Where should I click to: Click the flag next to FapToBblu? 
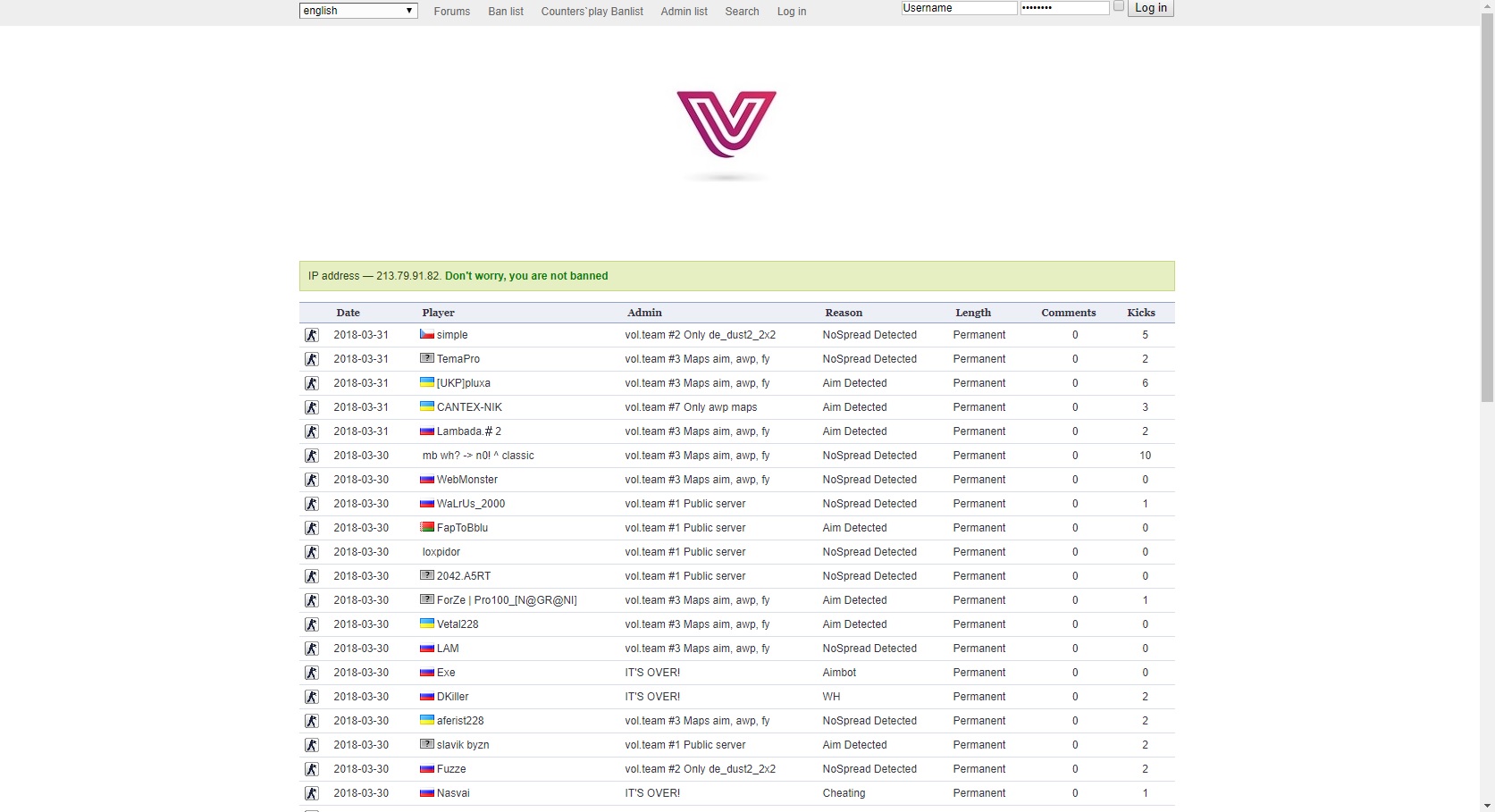pos(427,527)
